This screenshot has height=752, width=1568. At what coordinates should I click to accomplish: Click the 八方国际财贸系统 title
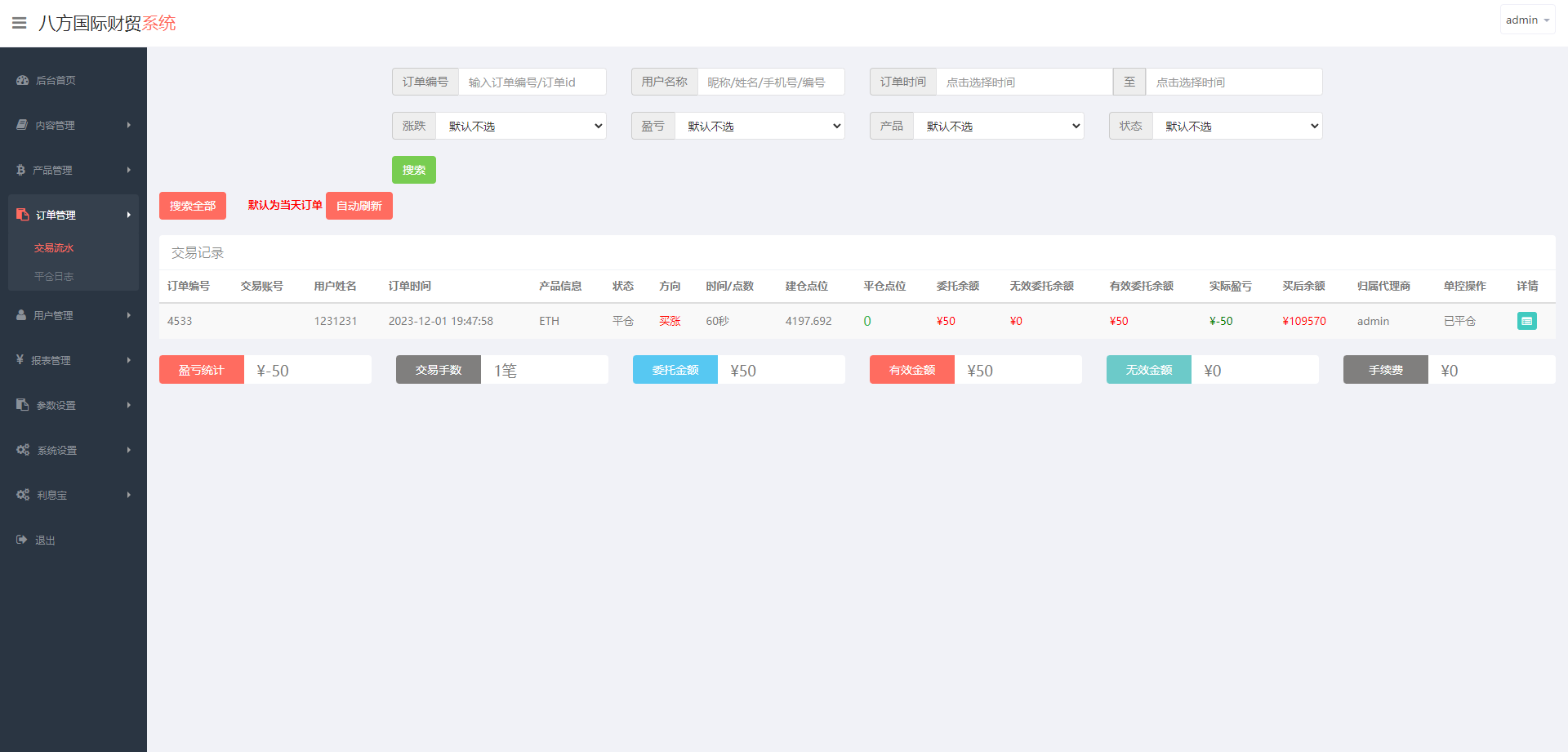(107, 23)
